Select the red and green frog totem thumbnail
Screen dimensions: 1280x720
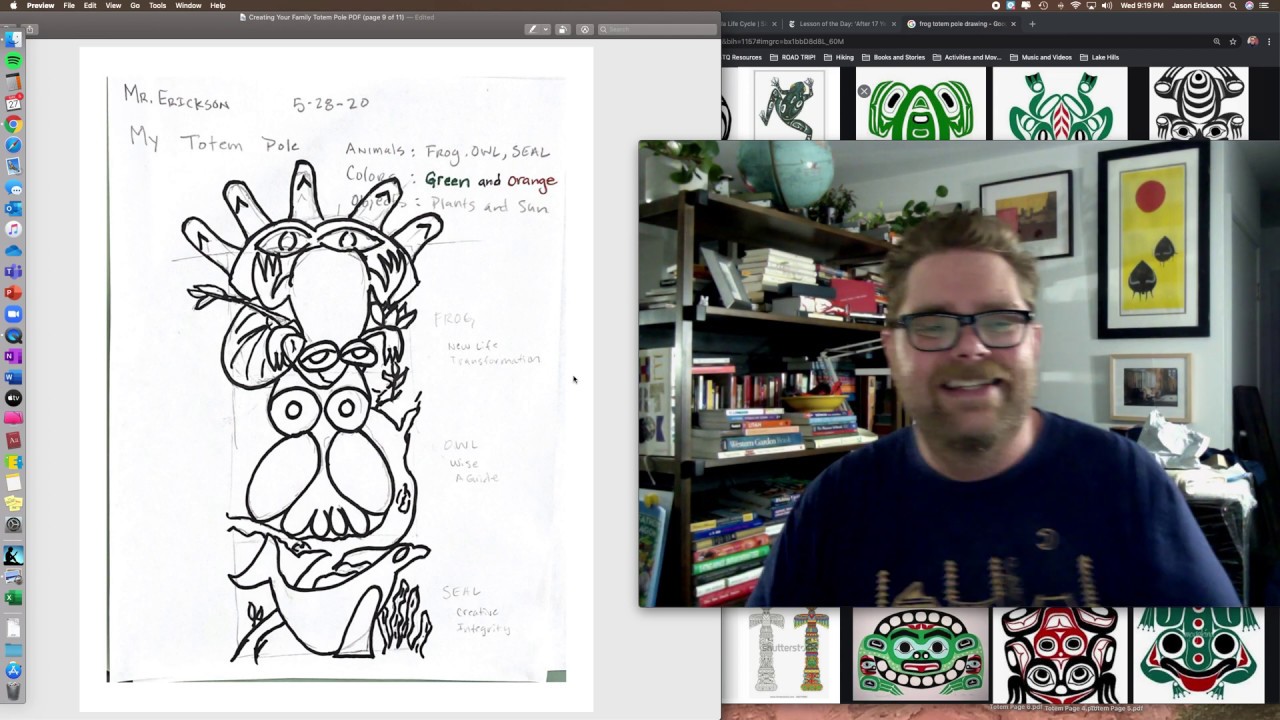click(1060, 104)
